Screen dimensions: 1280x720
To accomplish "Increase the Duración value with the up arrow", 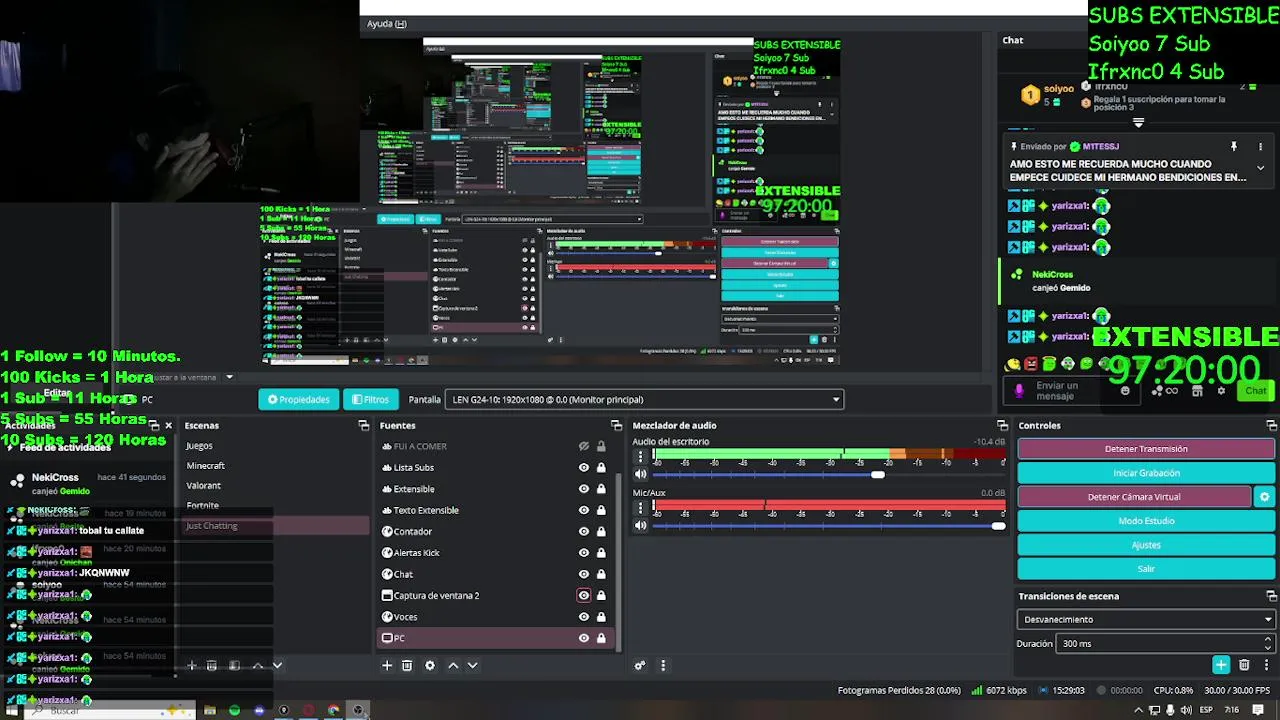I will pos(1268,639).
